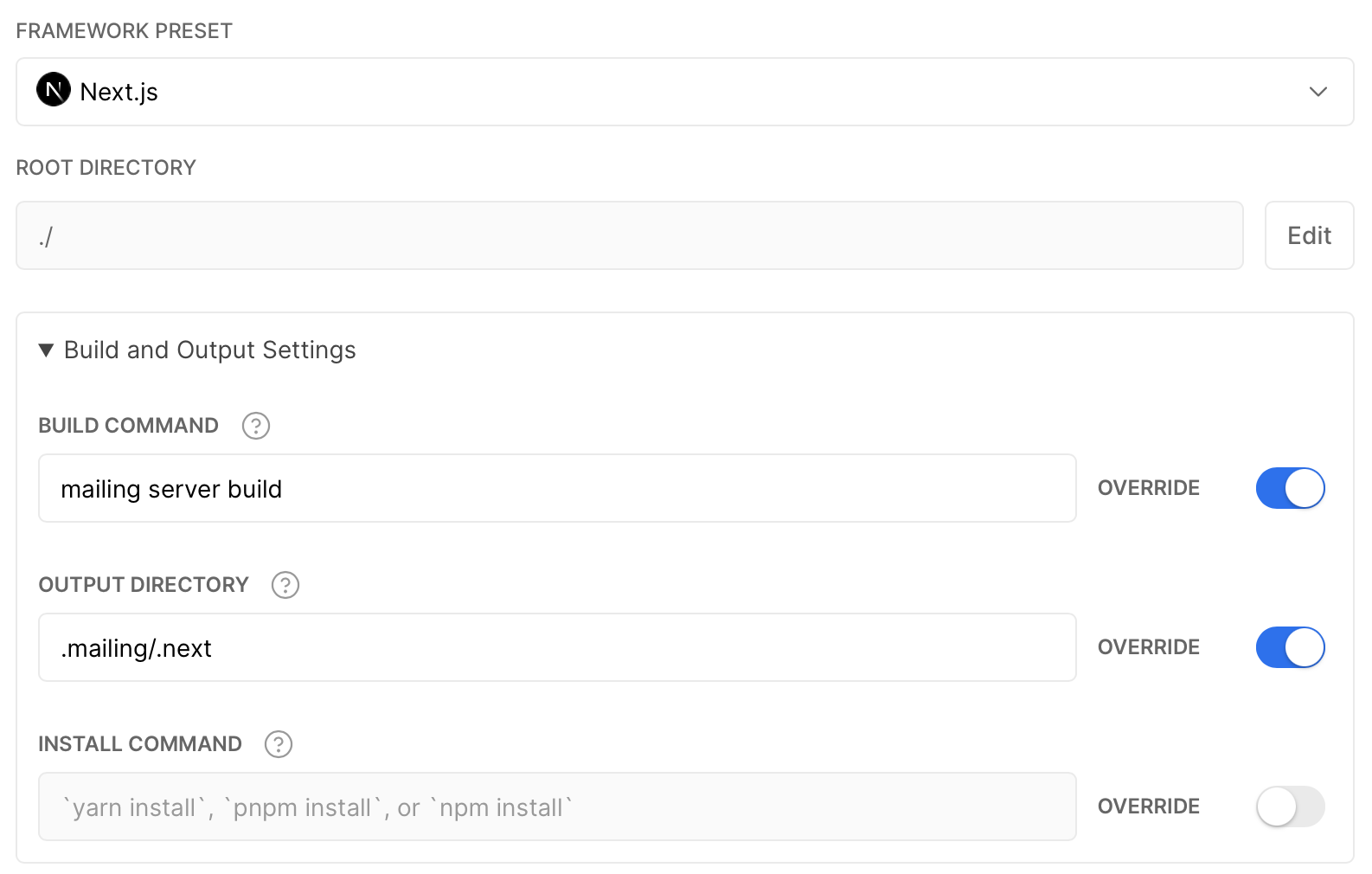Image resolution: width=1372 pixels, height=874 pixels.
Task: Toggle Output Directory override switch off
Action: (1291, 647)
